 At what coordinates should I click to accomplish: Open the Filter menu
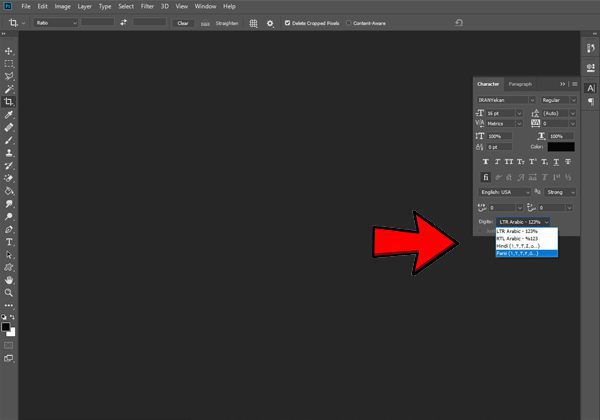click(x=147, y=6)
